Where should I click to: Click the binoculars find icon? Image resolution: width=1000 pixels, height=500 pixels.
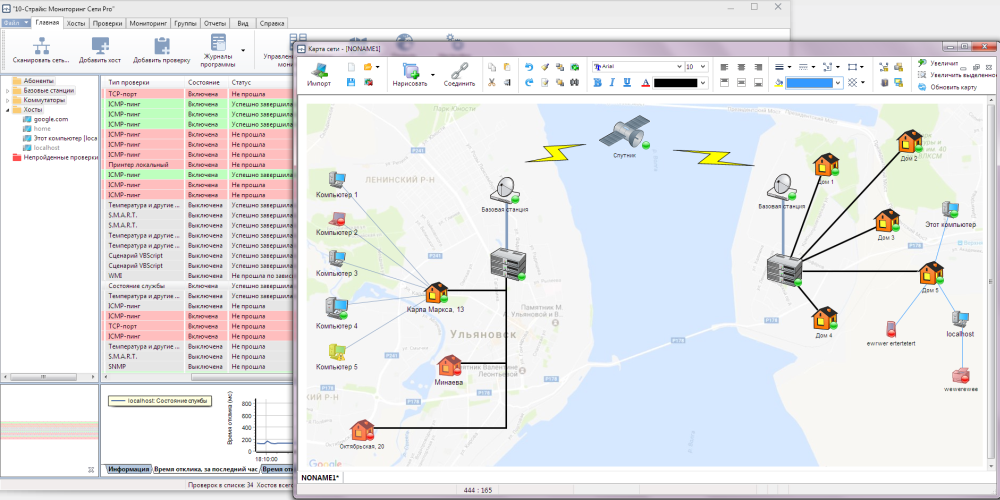tap(574, 82)
